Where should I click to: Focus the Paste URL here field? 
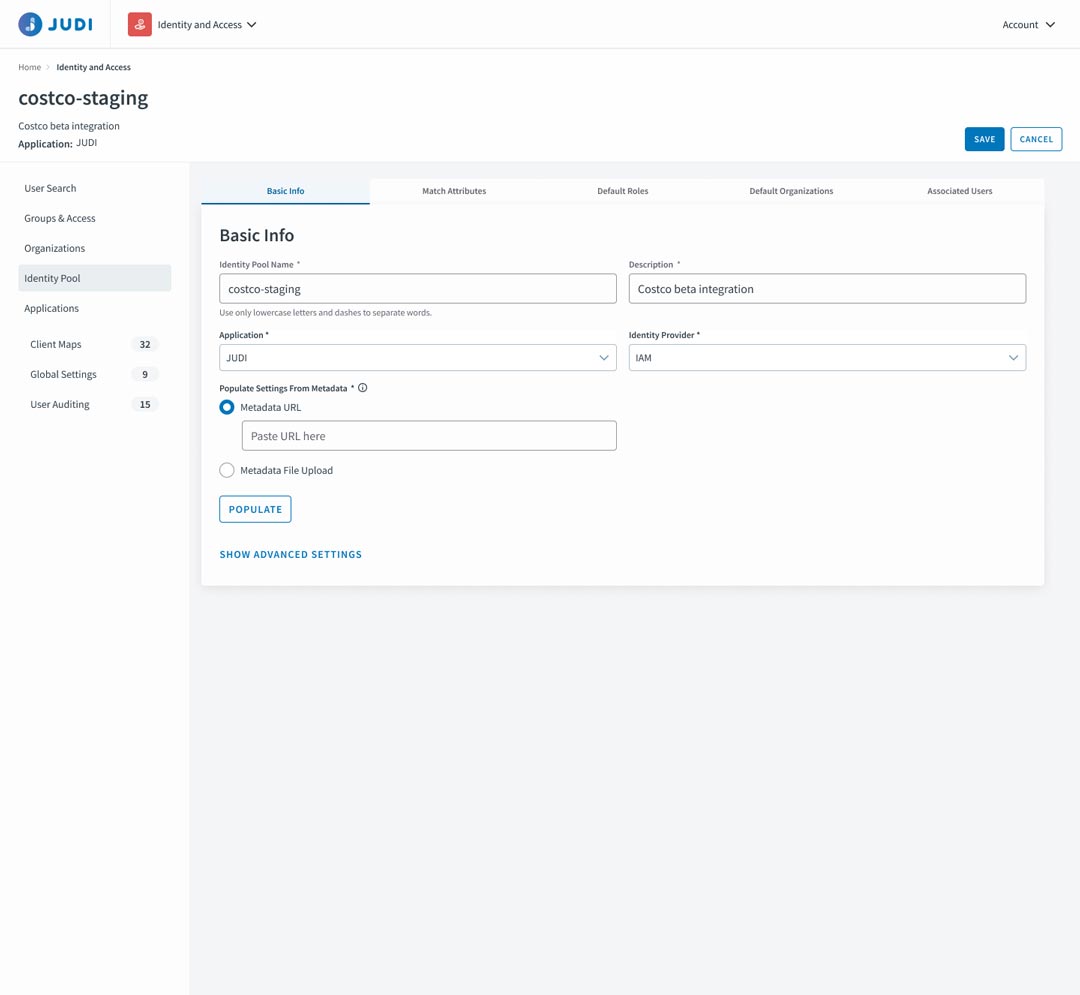click(x=429, y=436)
